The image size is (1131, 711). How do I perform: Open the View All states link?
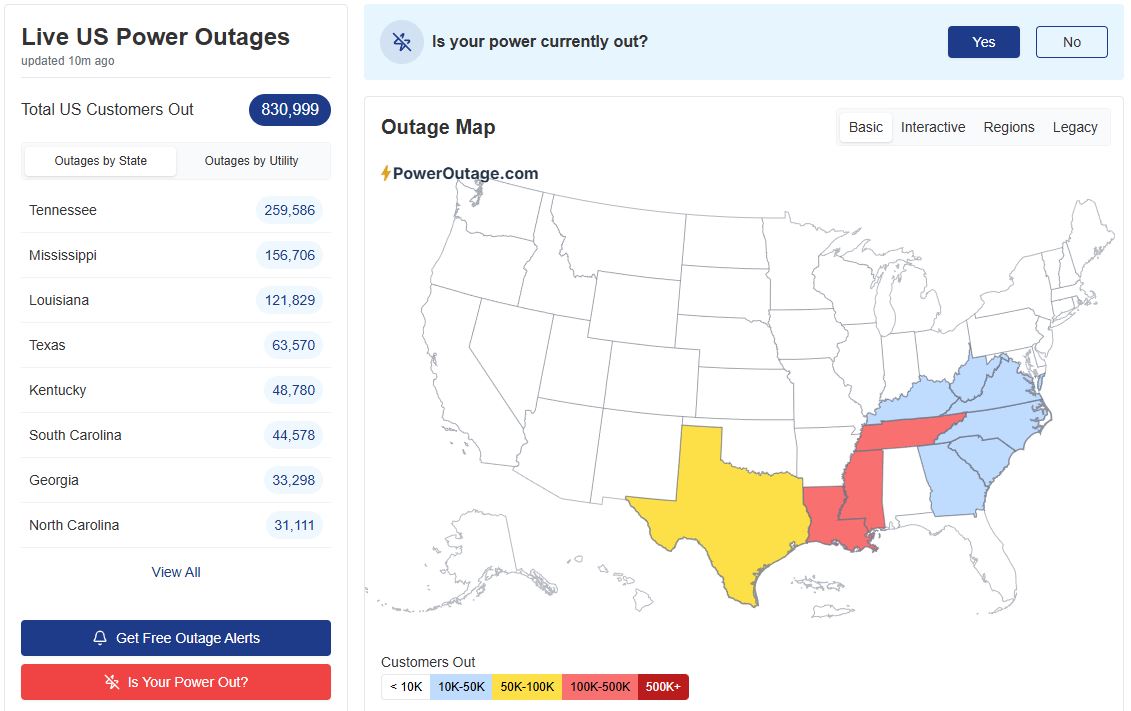pos(176,572)
